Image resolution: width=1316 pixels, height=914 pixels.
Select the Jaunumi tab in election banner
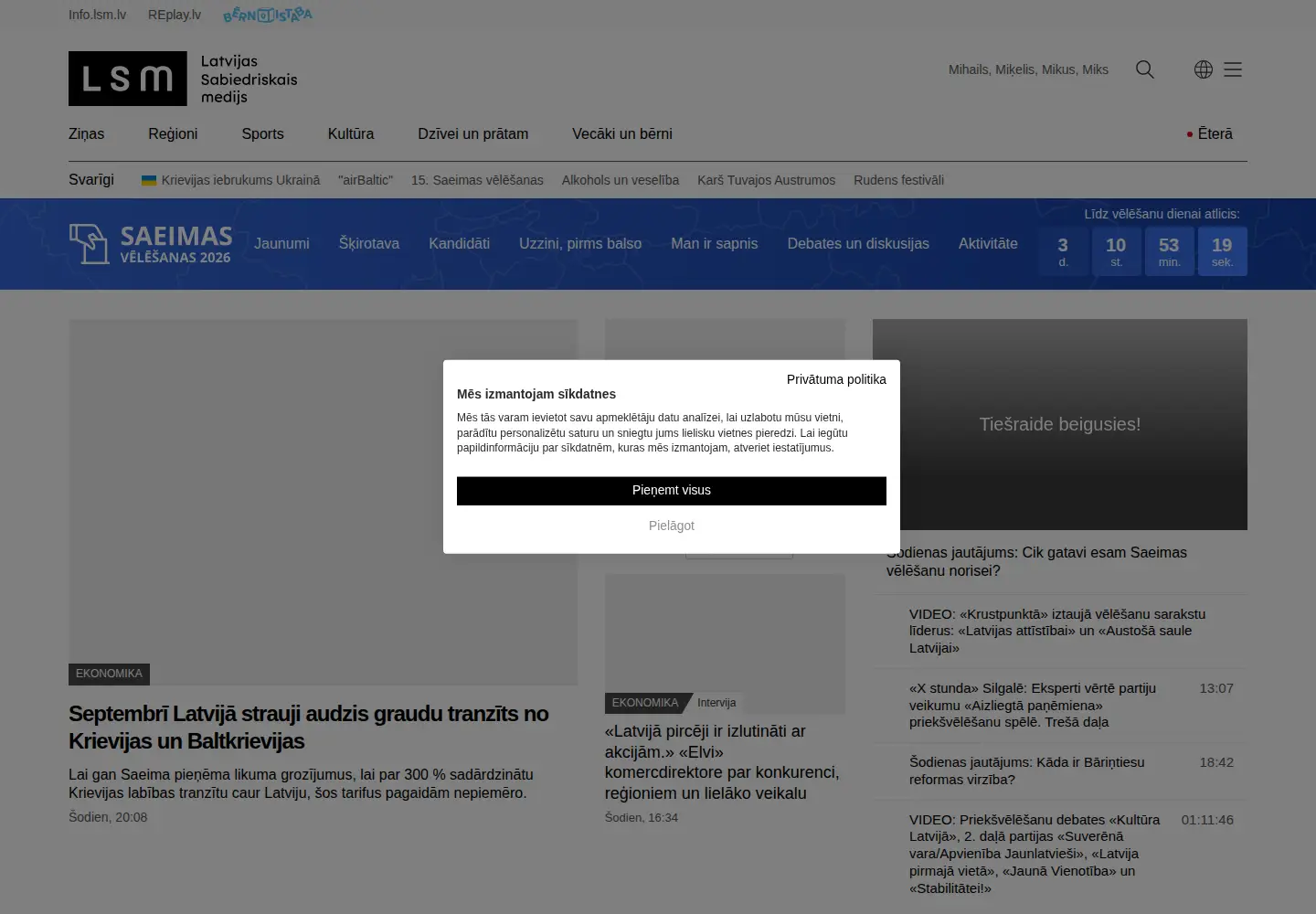point(281,244)
